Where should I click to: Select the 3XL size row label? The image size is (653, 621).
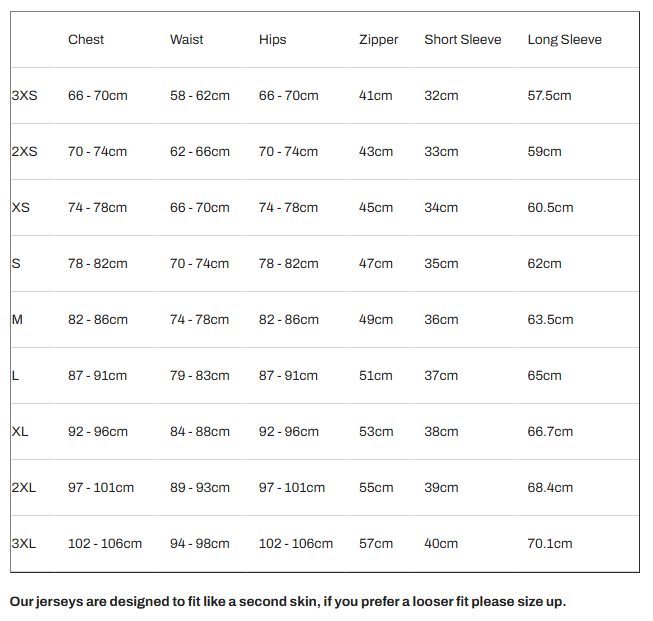[x=24, y=544]
